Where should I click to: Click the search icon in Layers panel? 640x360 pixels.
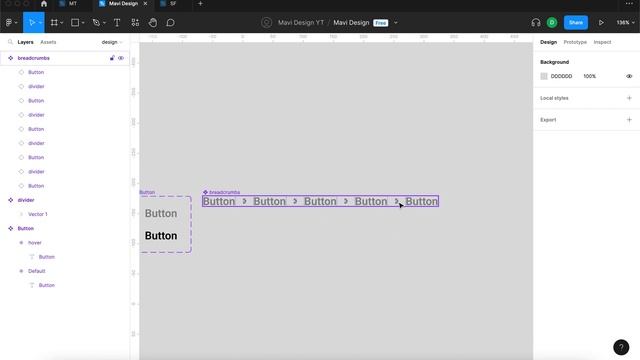[x=10, y=42]
